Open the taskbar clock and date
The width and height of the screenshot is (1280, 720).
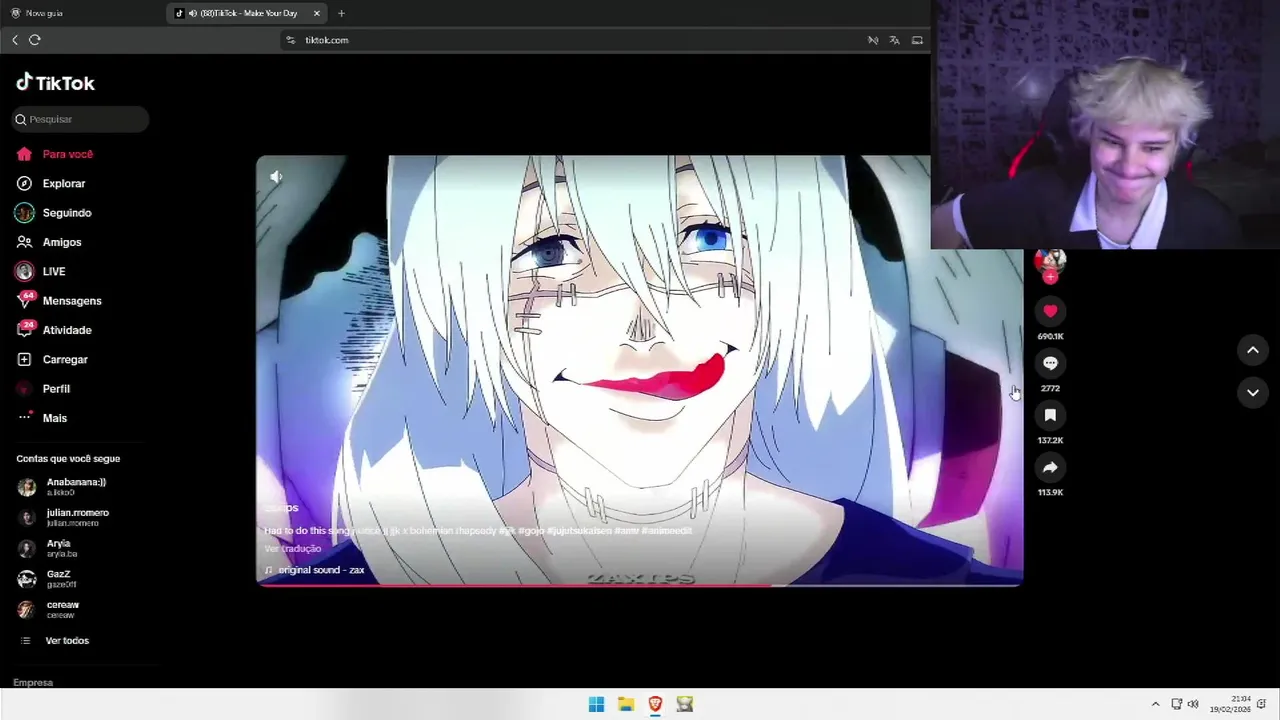tap(1230, 704)
